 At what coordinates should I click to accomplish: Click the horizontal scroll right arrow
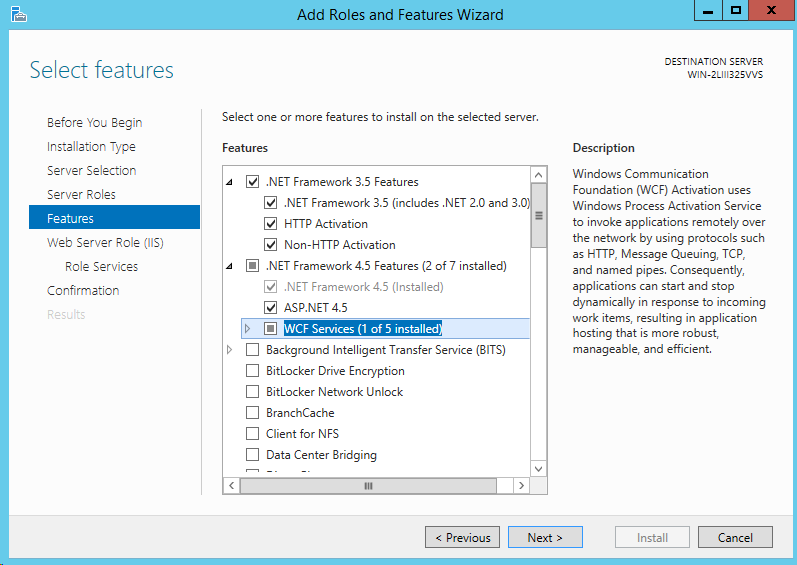click(520, 485)
